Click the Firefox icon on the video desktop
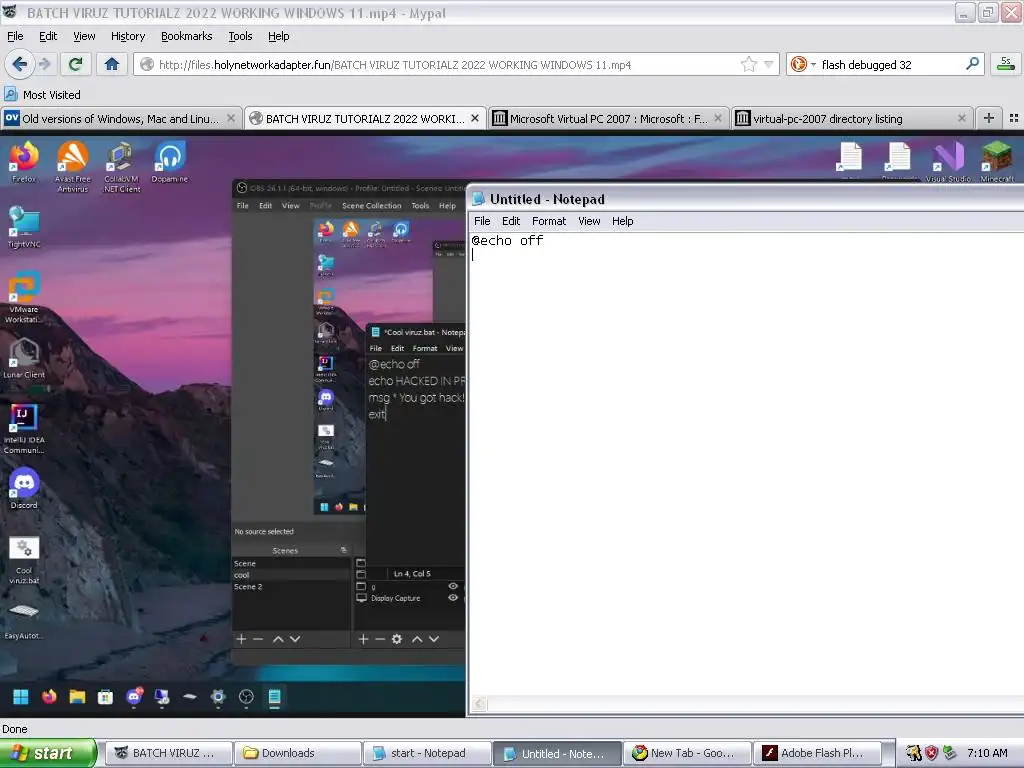1024x768 pixels. coord(24,162)
